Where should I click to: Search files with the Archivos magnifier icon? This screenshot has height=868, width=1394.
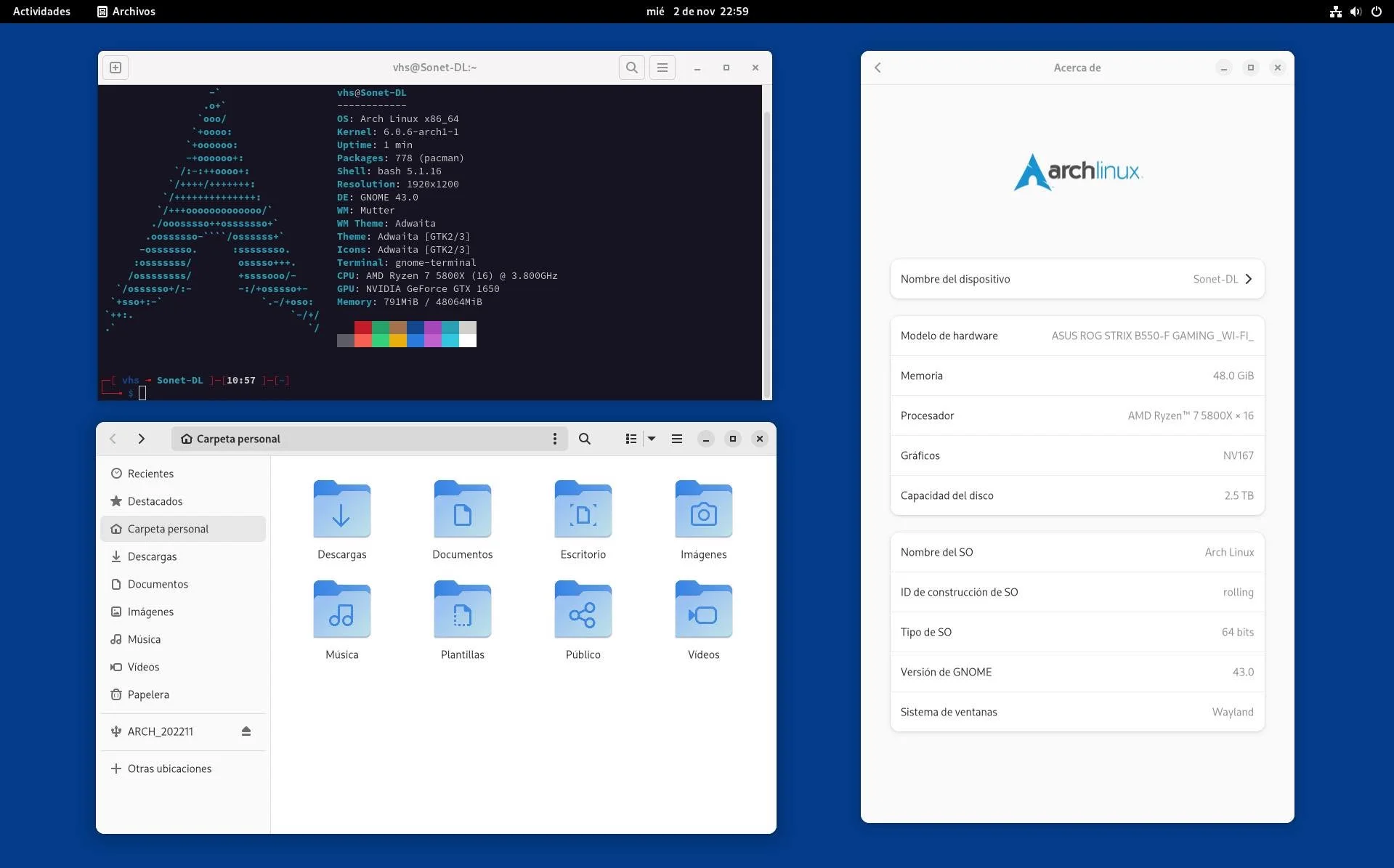pos(585,439)
